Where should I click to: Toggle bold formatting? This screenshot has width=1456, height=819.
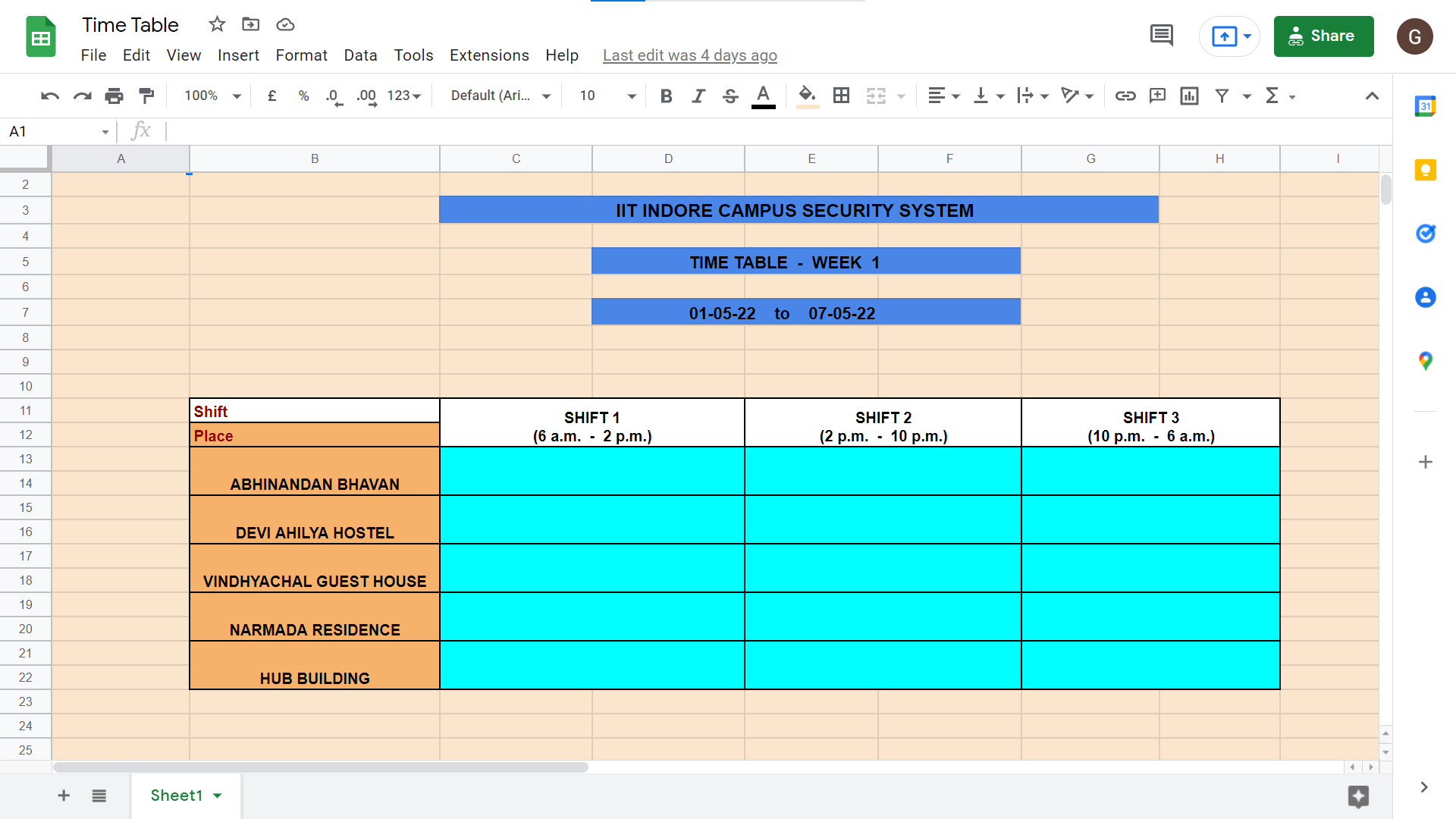pos(666,96)
